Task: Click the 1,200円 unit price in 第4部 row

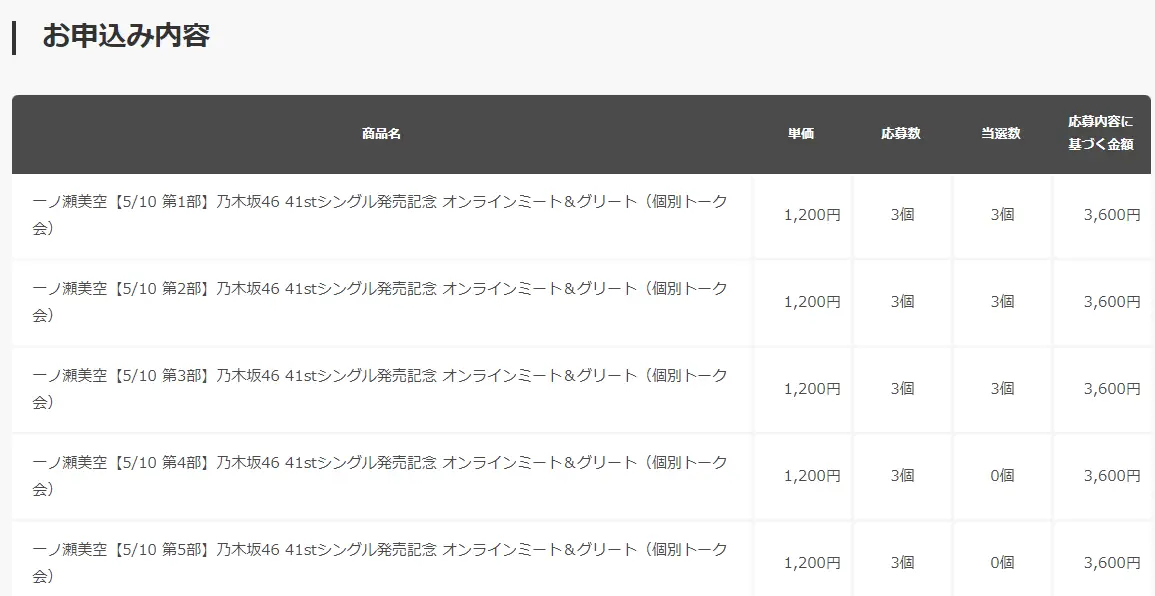Action: (x=812, y=476)
